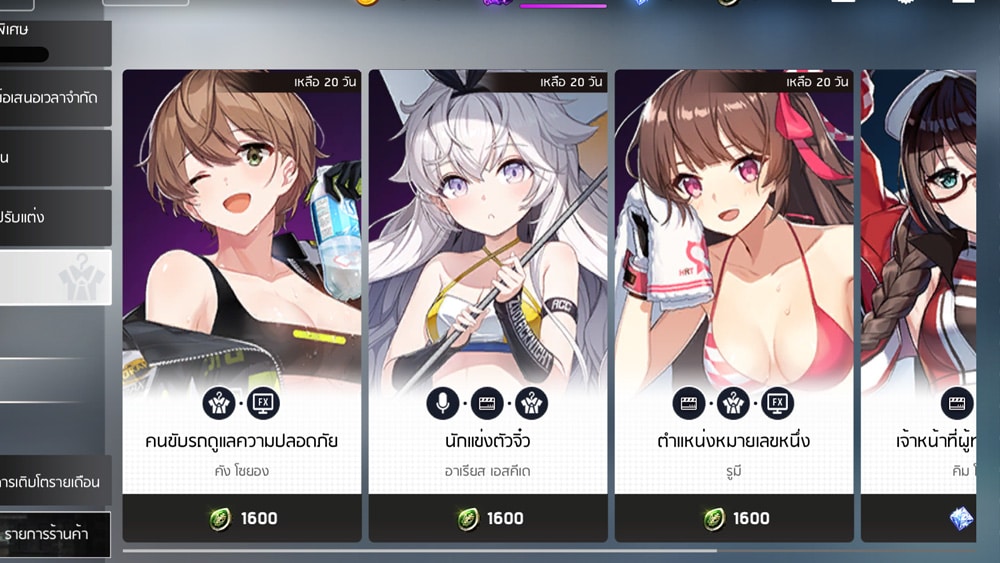Image resolution: width=1000 pixels, height=563 pixels.
Task: Click the clapperboard icon on the rightmost card
Action: (x=957, y=403)
